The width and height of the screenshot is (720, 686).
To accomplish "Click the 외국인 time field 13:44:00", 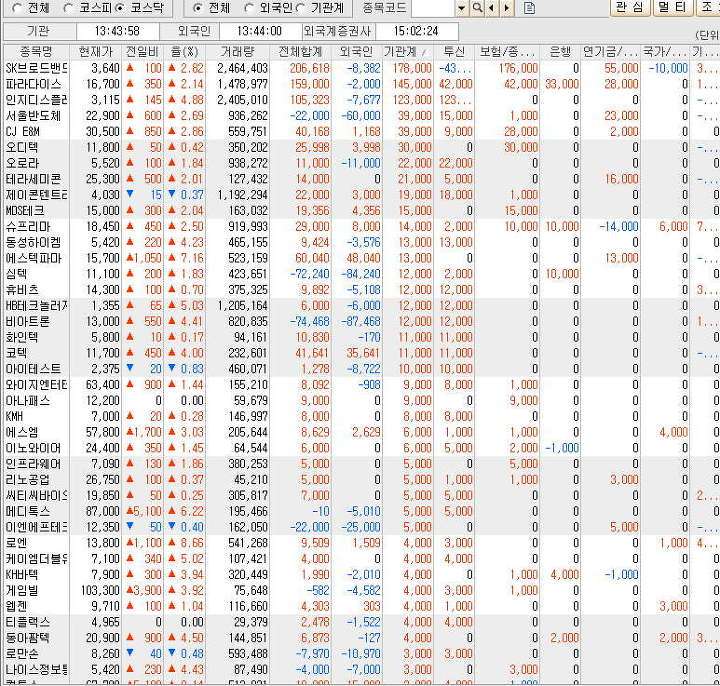I will [259, 31].
